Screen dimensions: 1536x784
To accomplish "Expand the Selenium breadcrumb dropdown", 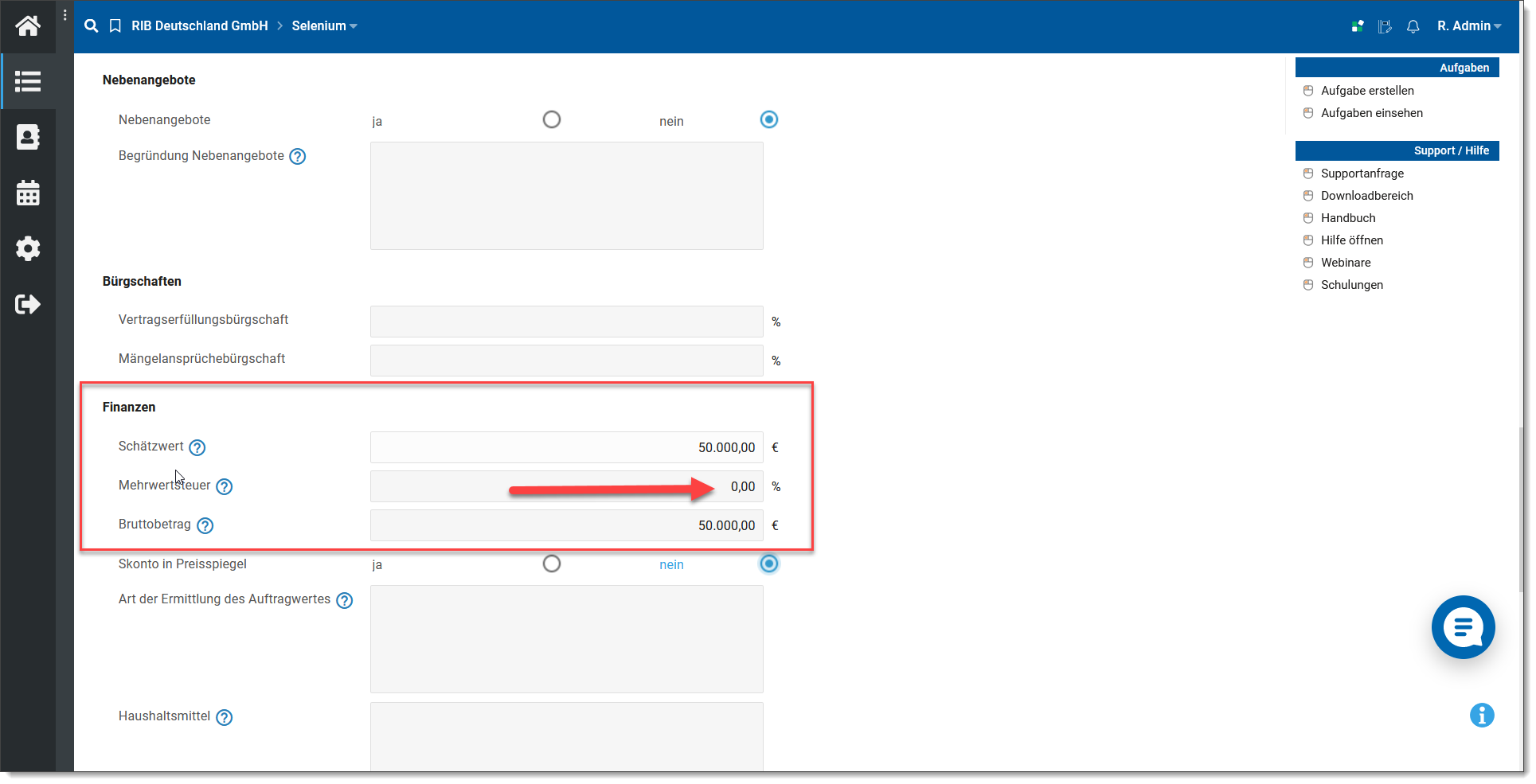I will pos(324,26).
